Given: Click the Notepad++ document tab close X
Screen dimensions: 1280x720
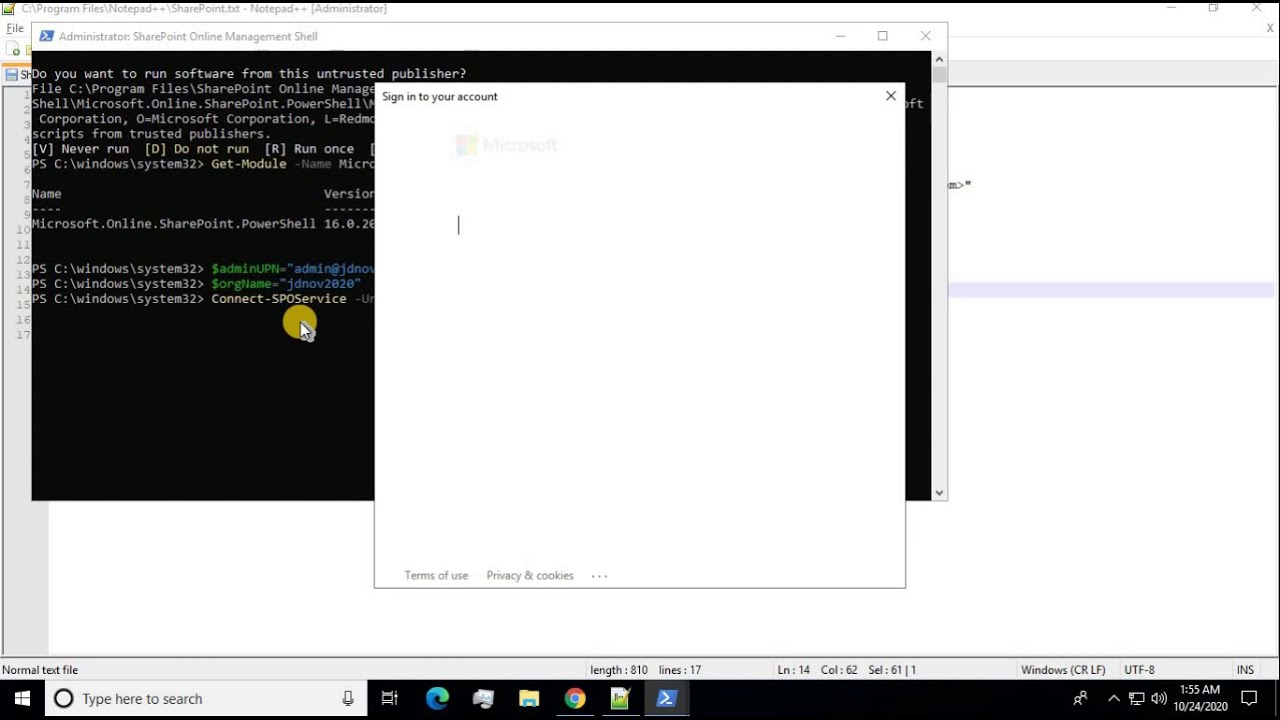Looking at the screenshot, I should click(1270, 29).
